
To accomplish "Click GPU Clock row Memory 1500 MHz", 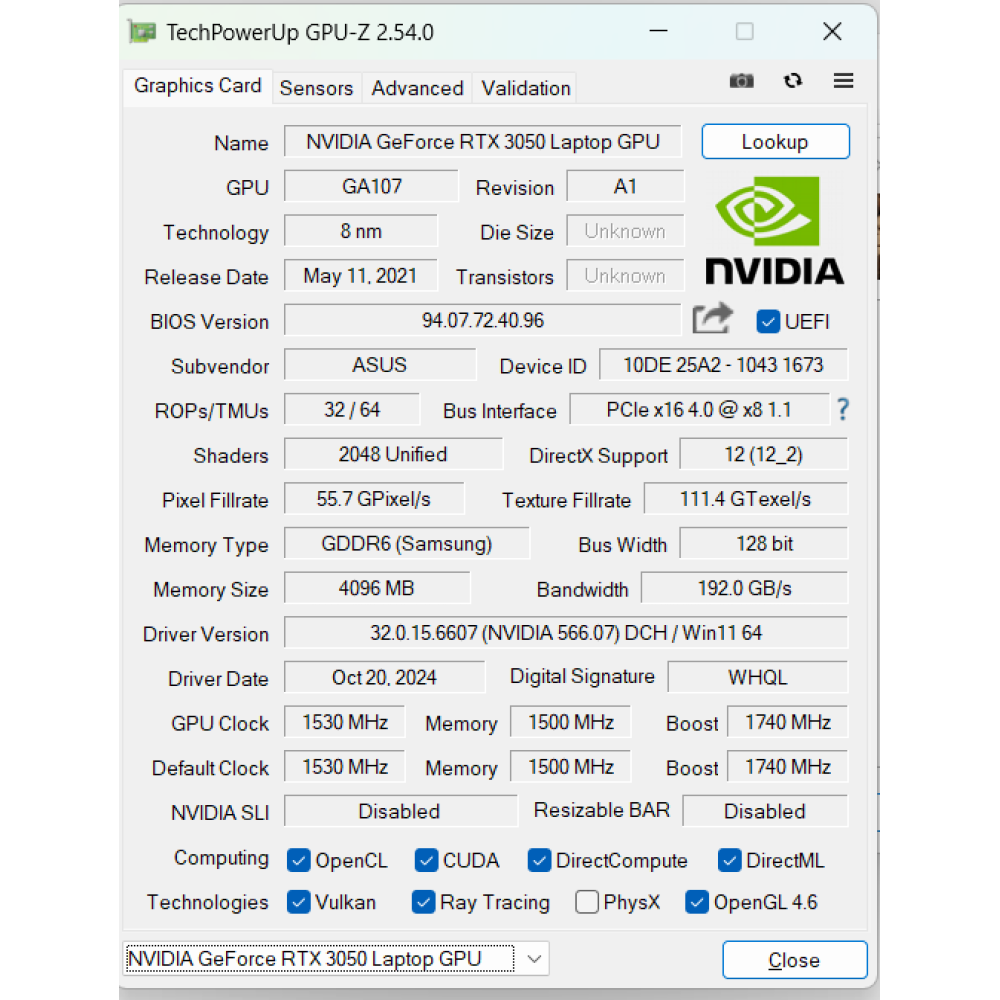I will click(571, 722).
